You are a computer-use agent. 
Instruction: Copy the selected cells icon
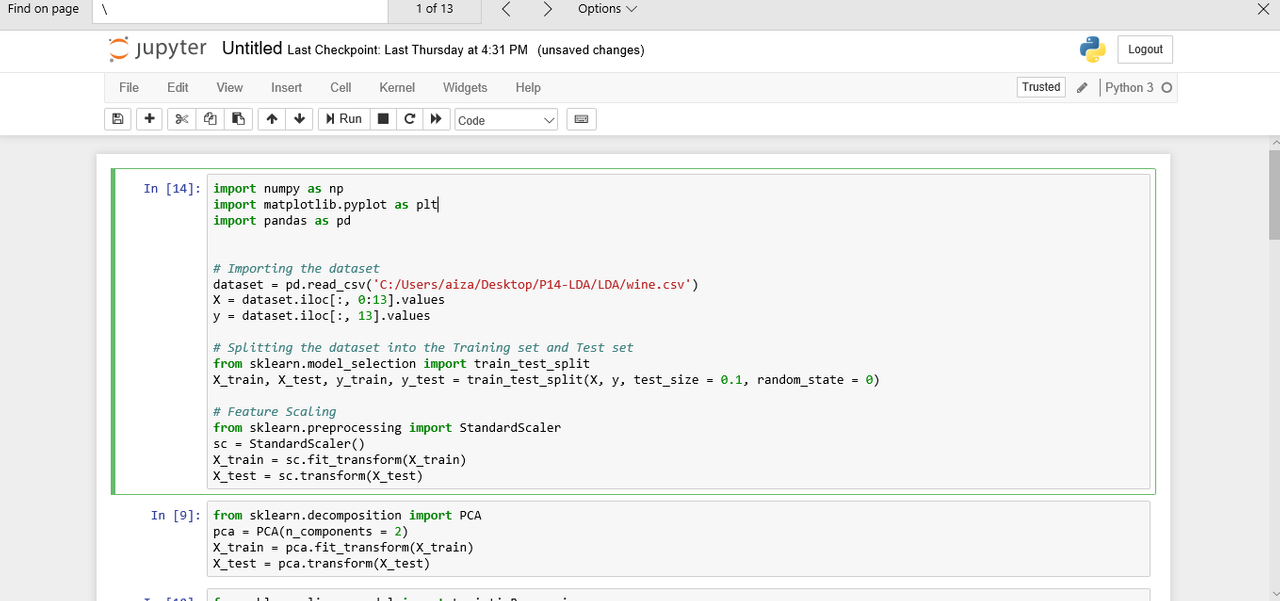coord(210,119)
